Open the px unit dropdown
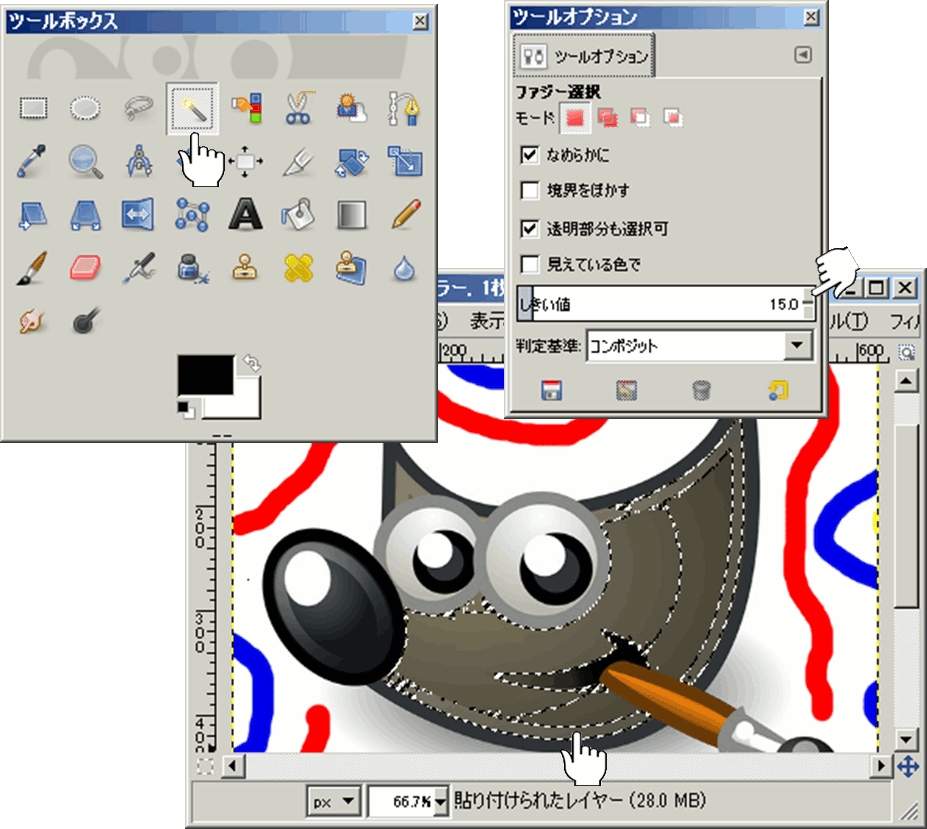 coord(334,801)
